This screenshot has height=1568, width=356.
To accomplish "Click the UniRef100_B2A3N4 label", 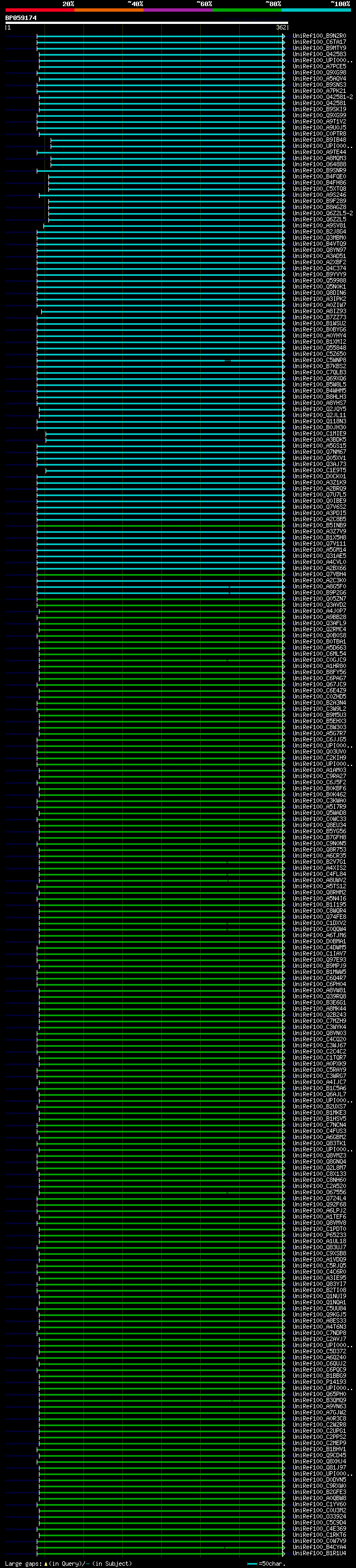I will coord(319,703).
